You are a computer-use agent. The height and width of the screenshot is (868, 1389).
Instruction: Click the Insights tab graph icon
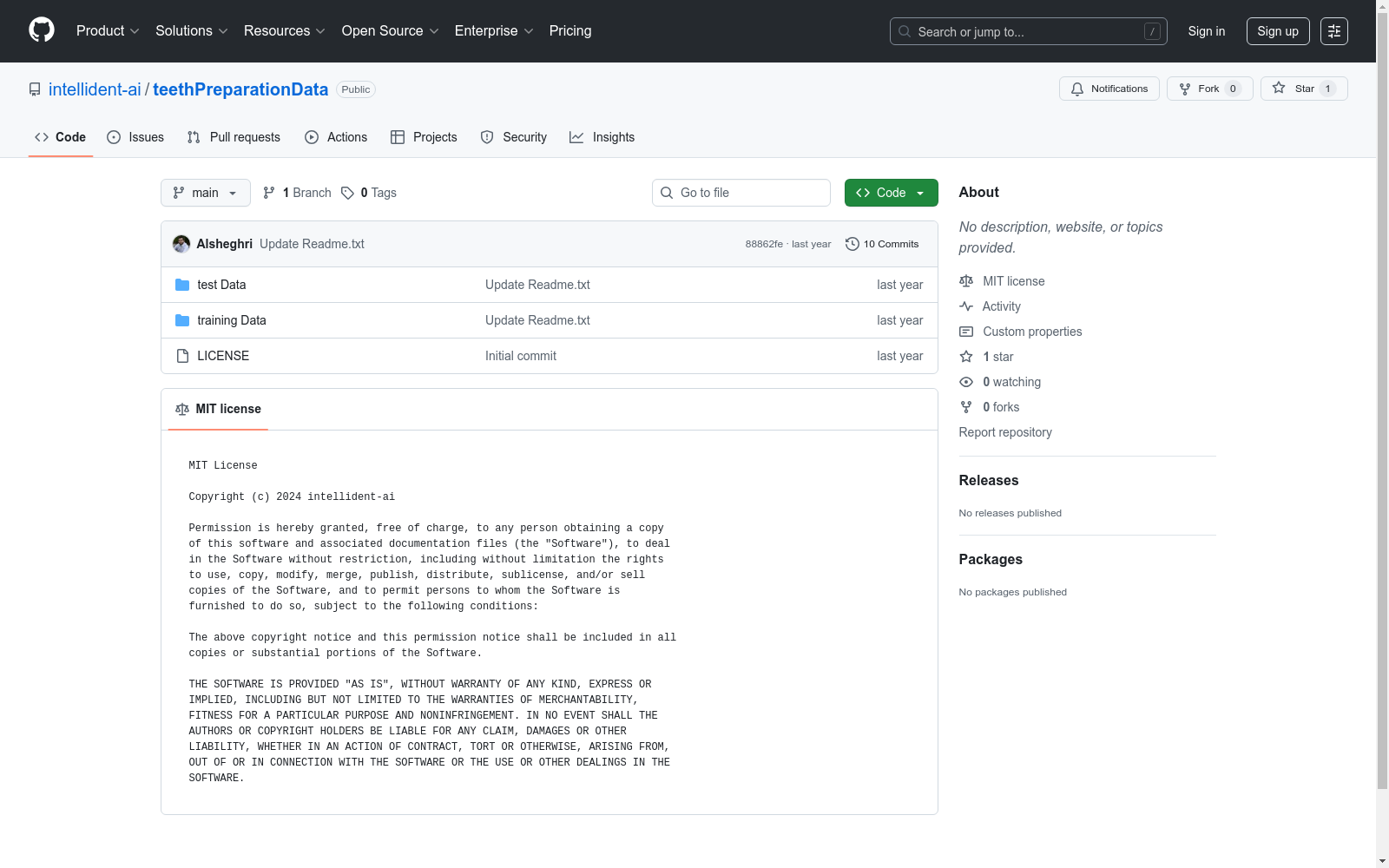tap(576, 137)
